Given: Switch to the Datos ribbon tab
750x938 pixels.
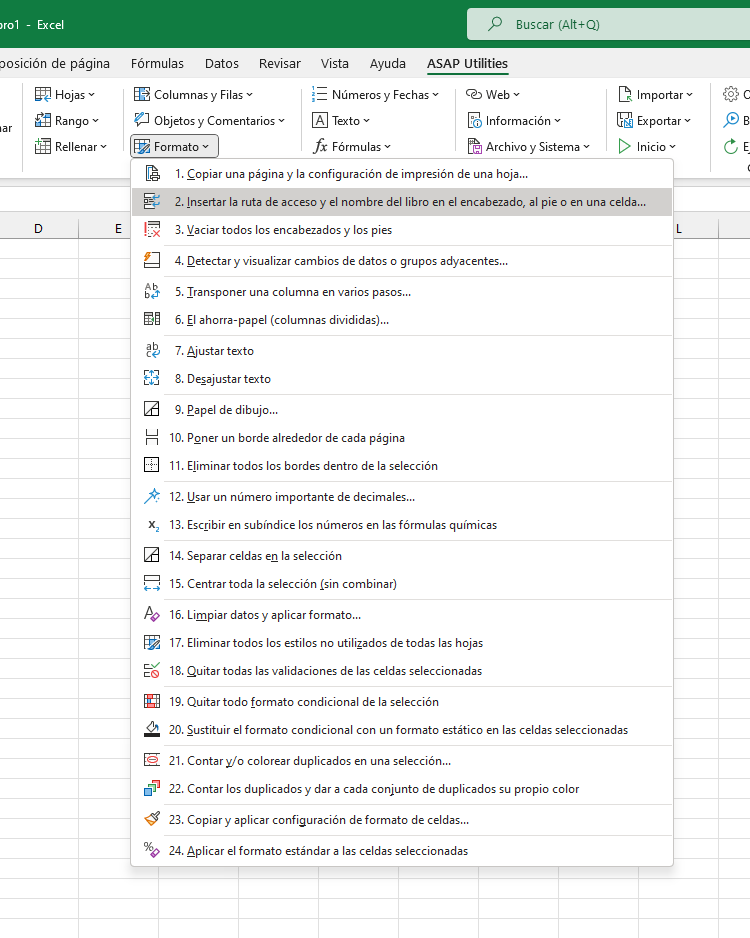Looking at the screenshot, I should coord(222,63).
